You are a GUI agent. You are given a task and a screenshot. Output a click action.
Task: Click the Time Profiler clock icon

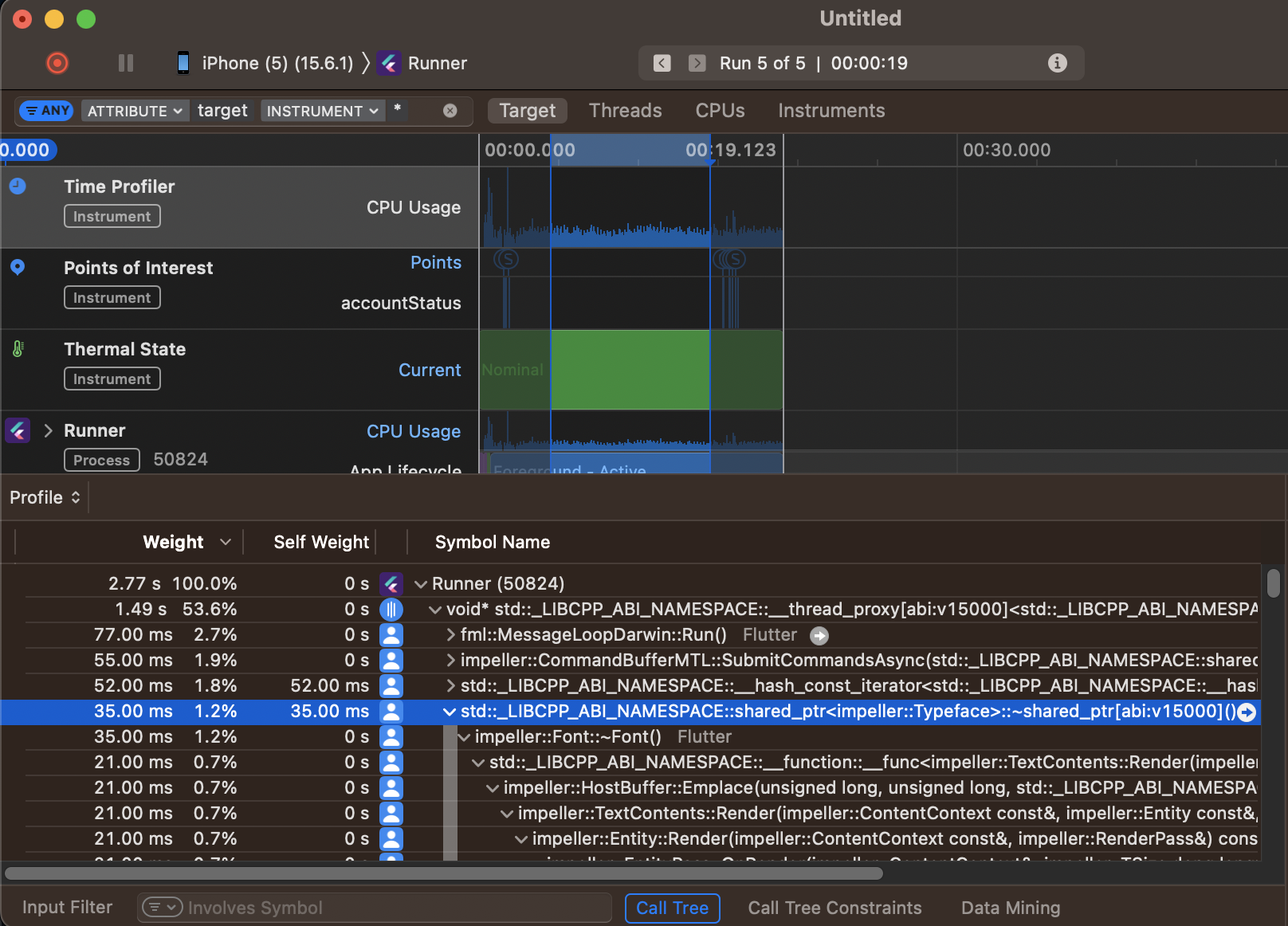click(18, 186)
